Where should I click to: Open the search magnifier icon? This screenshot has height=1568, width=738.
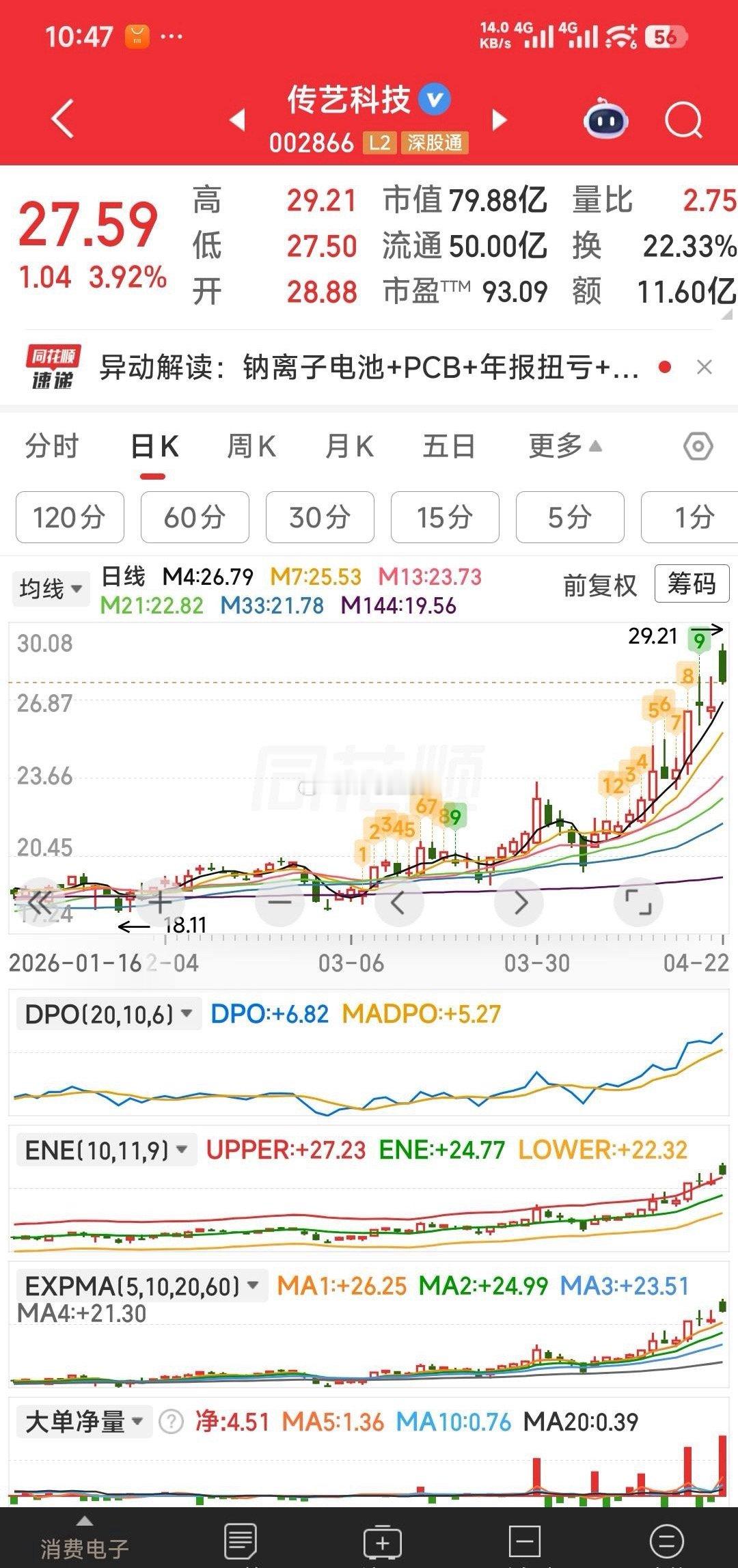[683, 121]
